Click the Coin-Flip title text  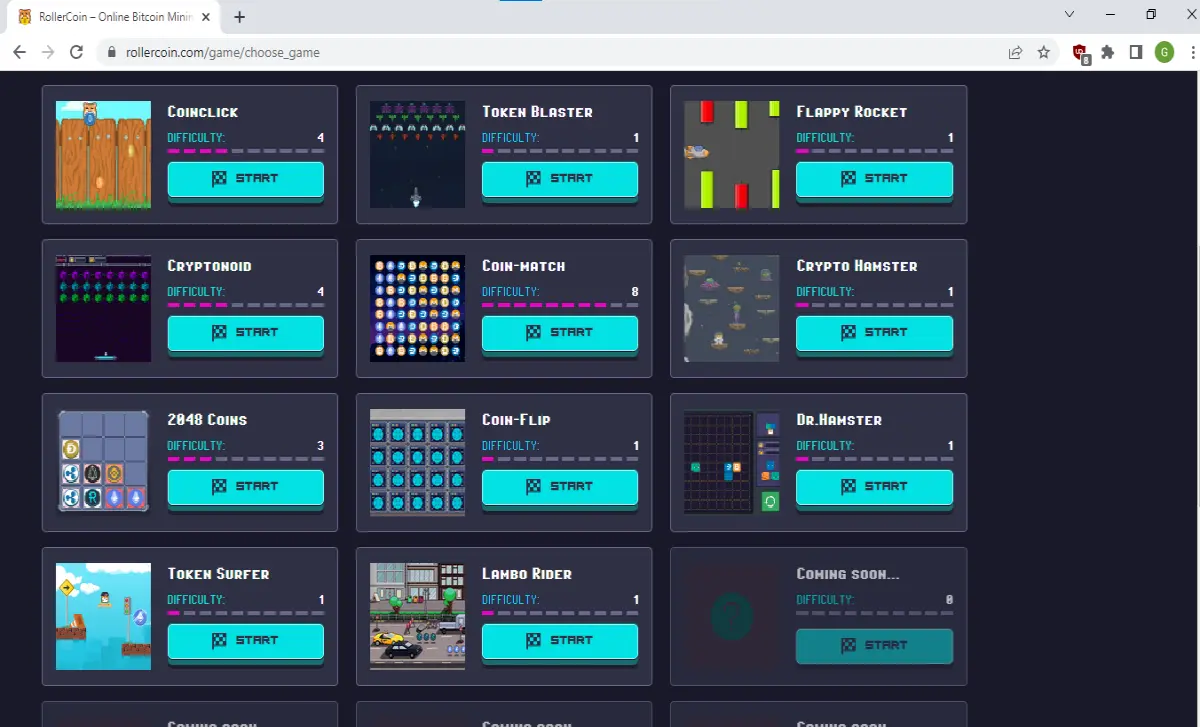[516, 420]
